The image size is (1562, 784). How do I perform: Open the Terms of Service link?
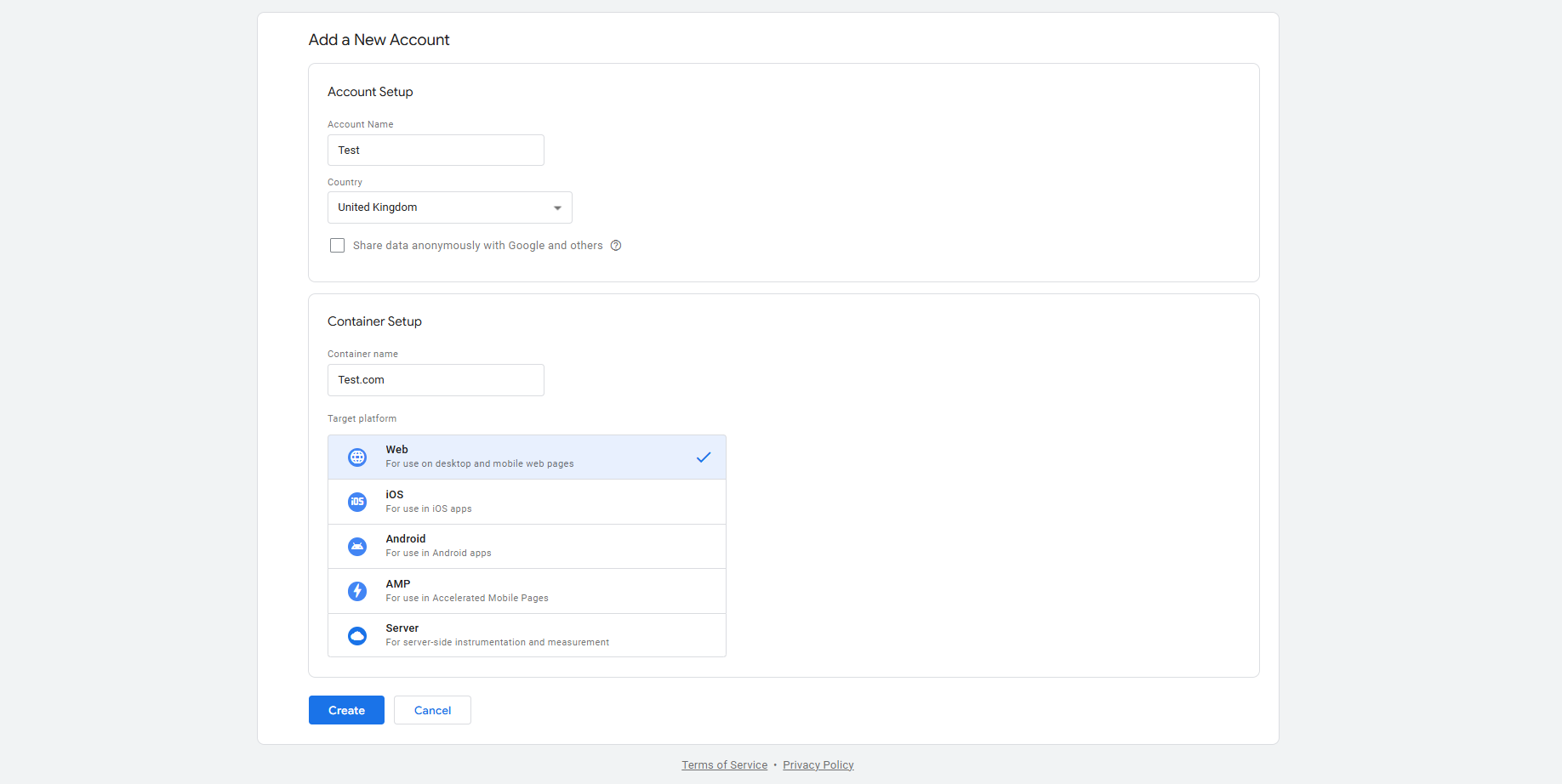724,765
